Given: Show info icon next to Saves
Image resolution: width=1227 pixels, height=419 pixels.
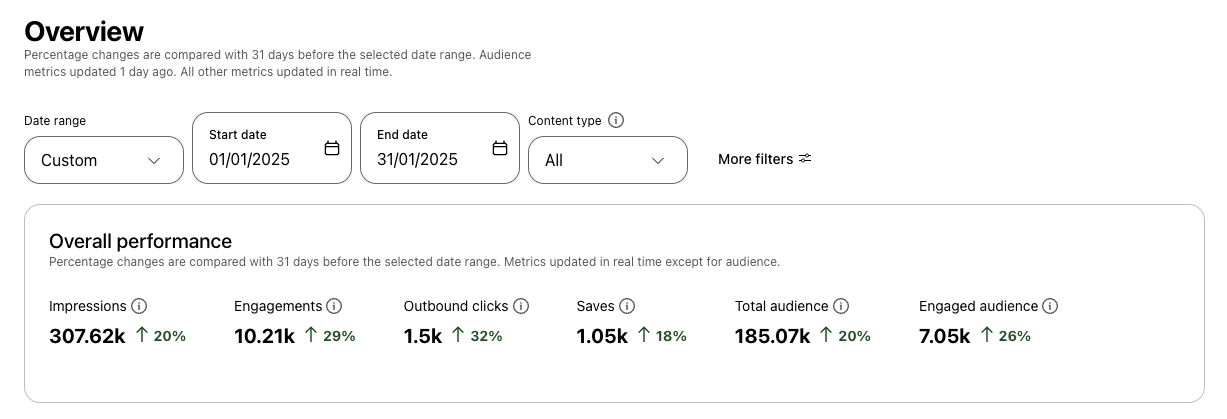Looking at the screenshot, I should pos(627,306).
